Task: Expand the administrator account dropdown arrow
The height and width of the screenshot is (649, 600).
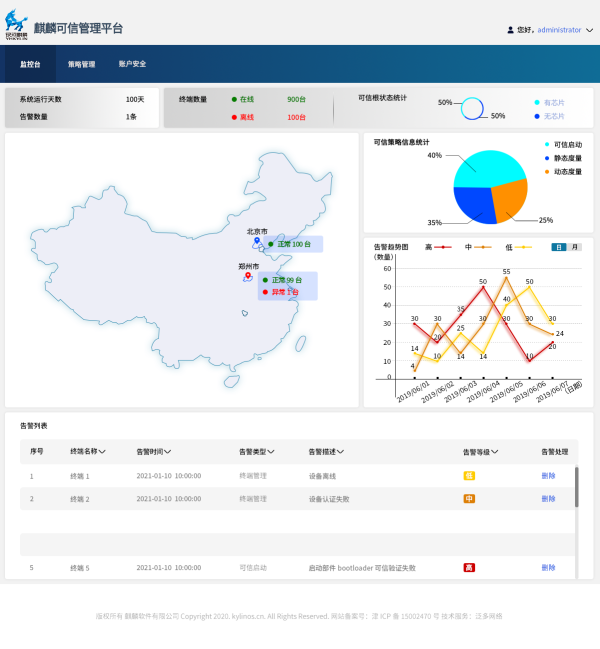Action: tap(589, 30)
